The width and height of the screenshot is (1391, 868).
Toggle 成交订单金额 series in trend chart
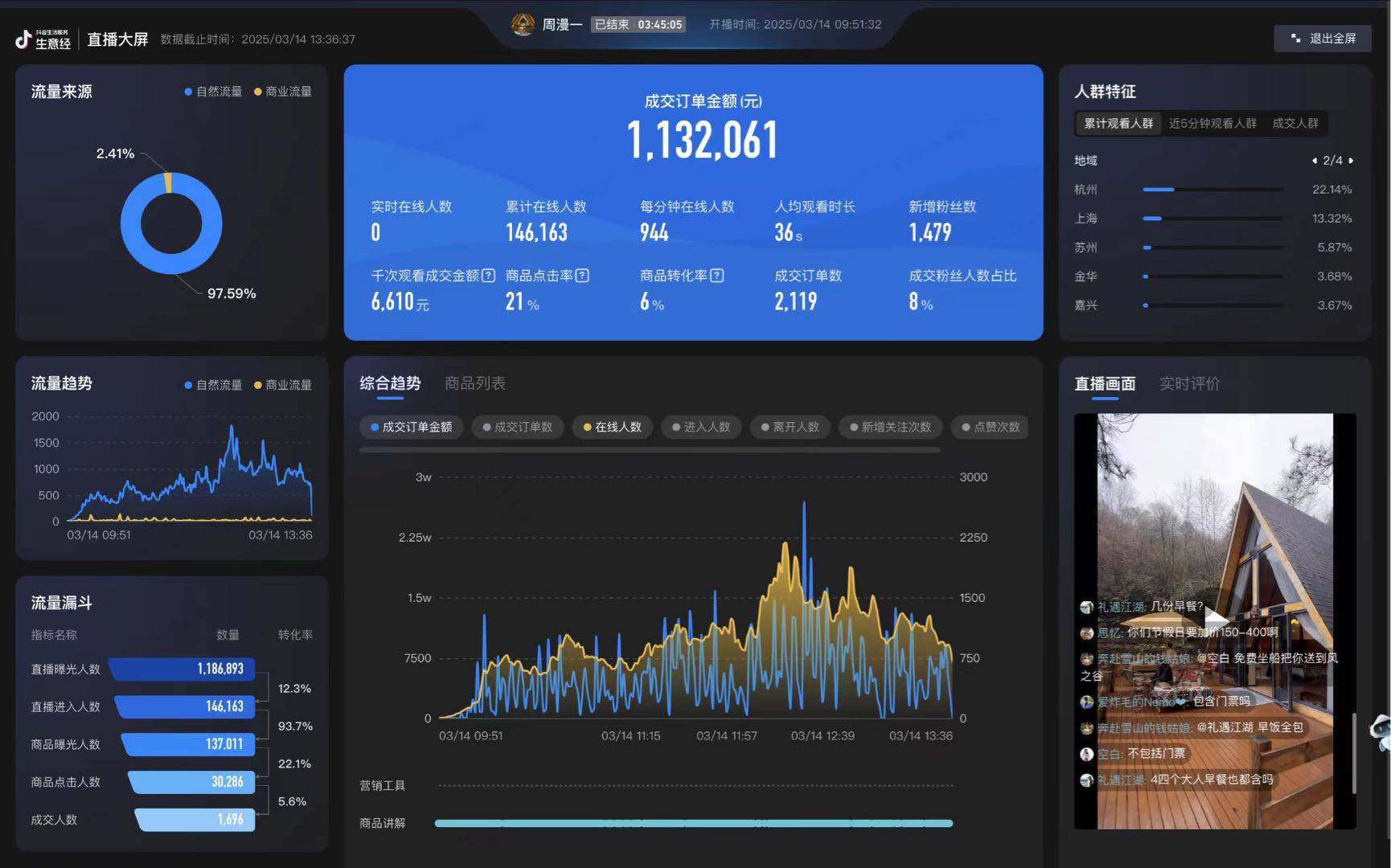[x=411, y=427]
